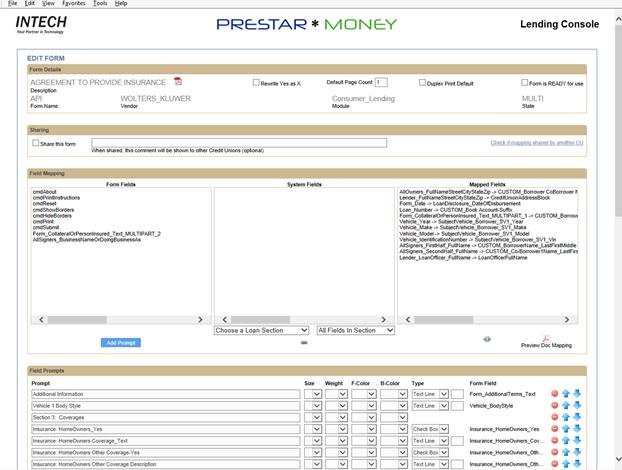Move the Vehicle 1 Body Style prompt up
The image size is (622, 470).
pos(566,406)
